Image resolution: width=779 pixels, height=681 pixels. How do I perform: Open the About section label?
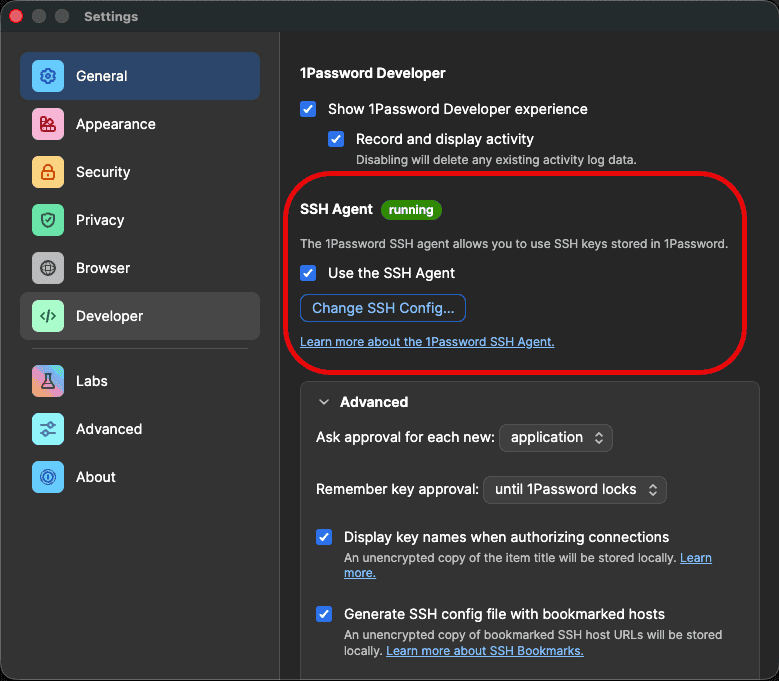tap(95, 477)
